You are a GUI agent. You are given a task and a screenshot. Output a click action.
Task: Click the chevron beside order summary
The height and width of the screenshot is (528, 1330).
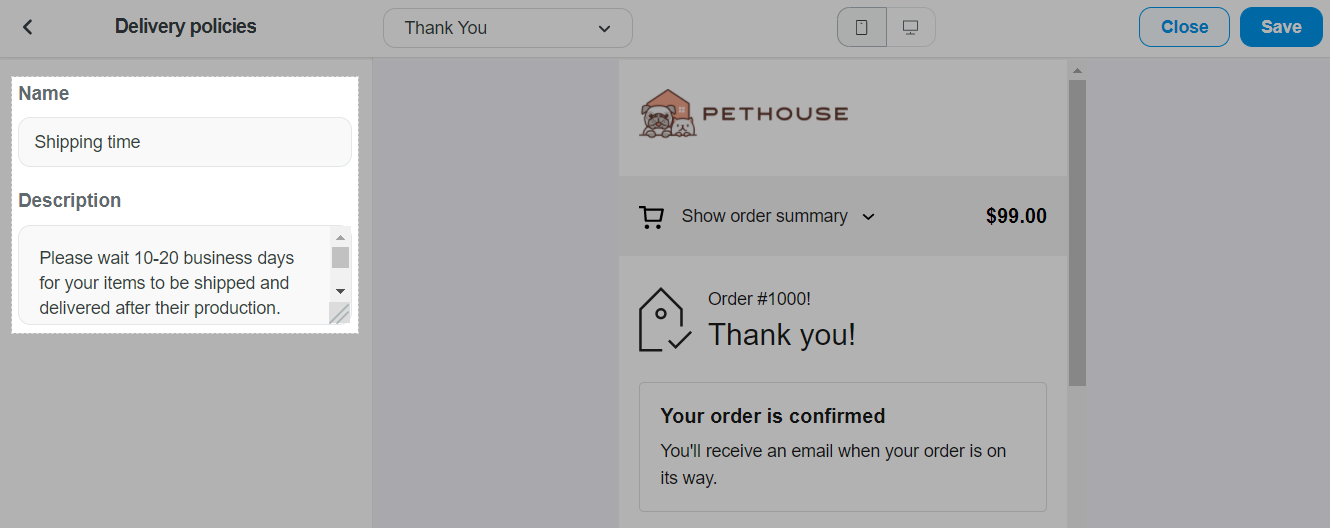coord(868,217)
